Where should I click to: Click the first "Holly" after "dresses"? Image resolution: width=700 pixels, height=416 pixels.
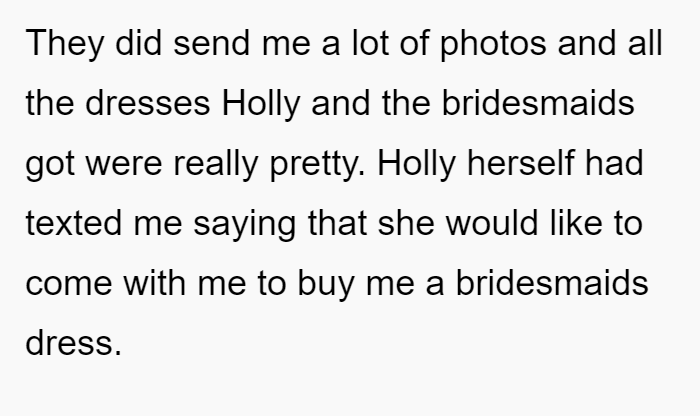click(261, 104)
